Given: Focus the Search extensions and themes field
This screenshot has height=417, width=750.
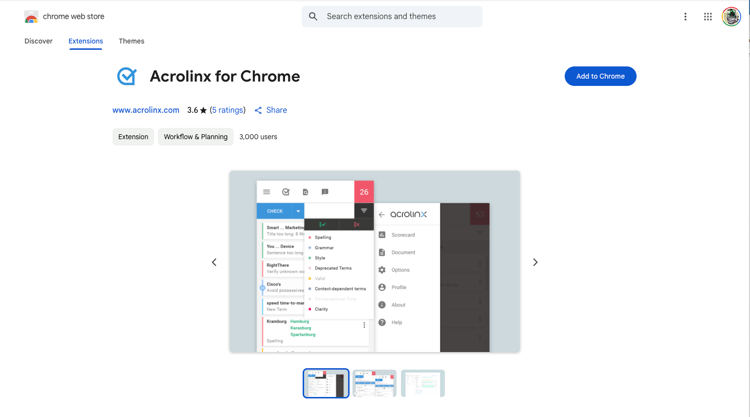Looking at the screenshot, I should tap(392, 16).
